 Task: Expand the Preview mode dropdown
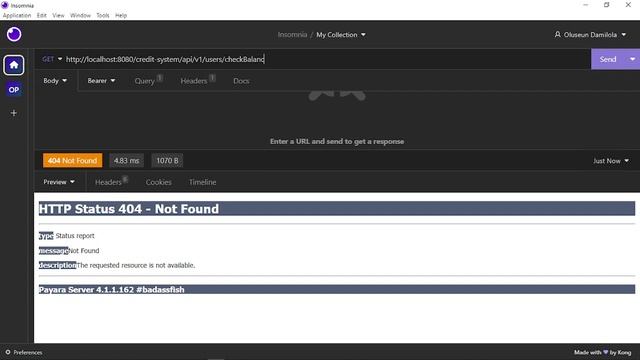(x=59, y=182)
